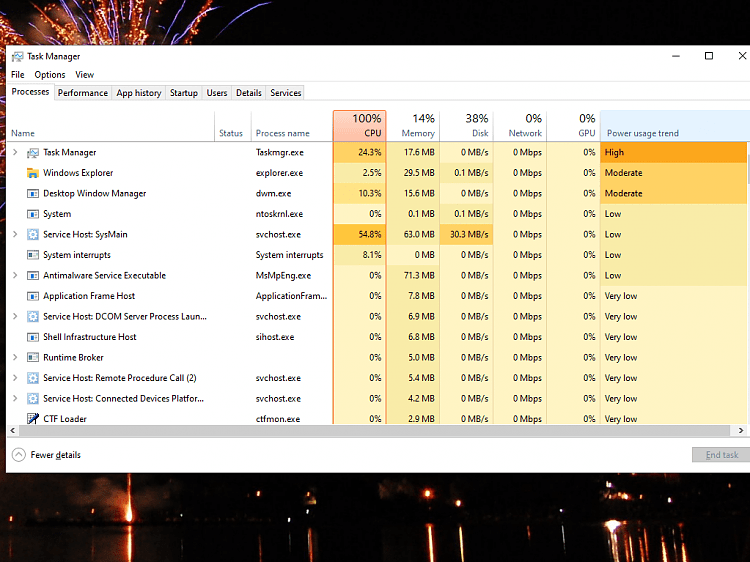Image resolution: width=750 pixels, height=562 pixels.
Task: Click the Remote Procedure Call gear icon
Action: 33,378
